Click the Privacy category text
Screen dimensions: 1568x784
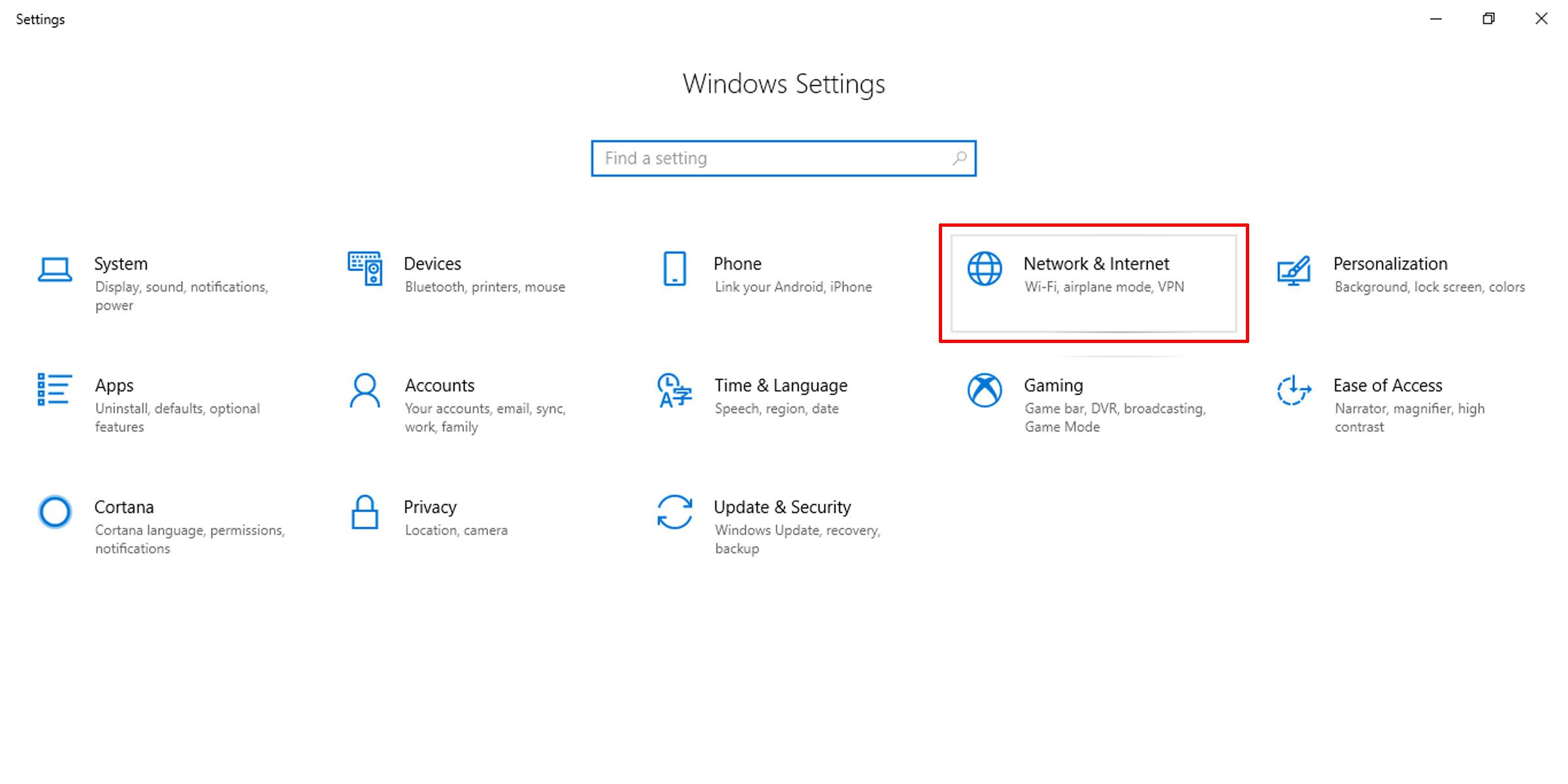click(430, 507)
